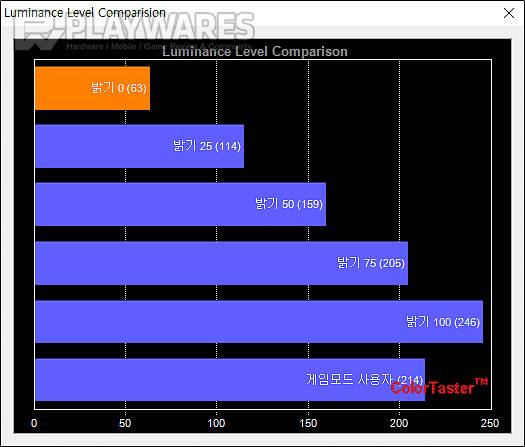Click the 게임모드 사용자 (214) bar
Viewport: 525px width, 447px height.
coord(230,380)
